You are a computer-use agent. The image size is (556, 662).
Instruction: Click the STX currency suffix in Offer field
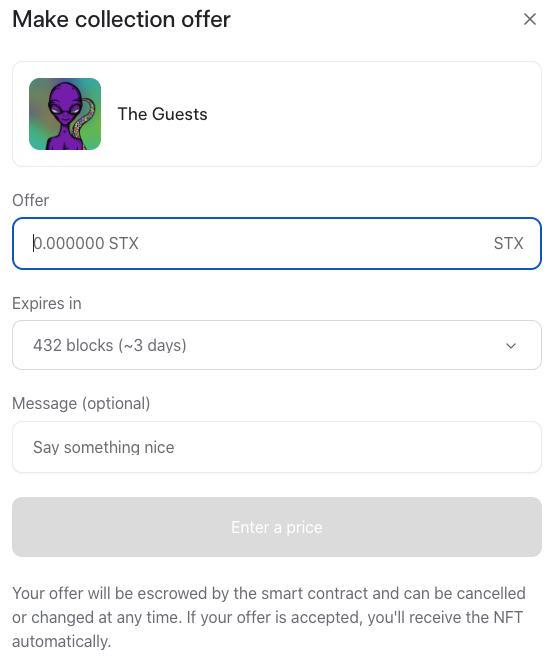coord(509,243)
